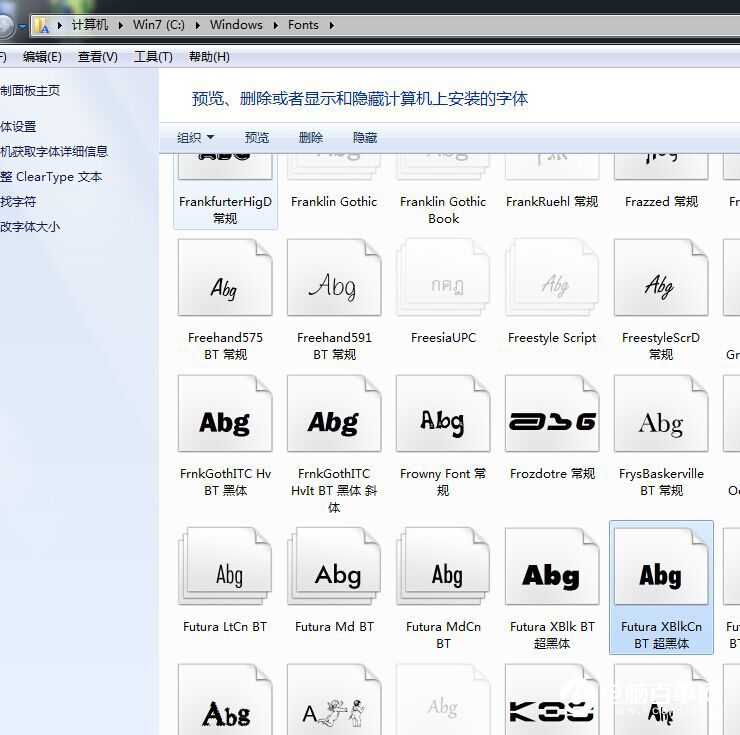Select the Frozdotre font icon

click(552, 413)
